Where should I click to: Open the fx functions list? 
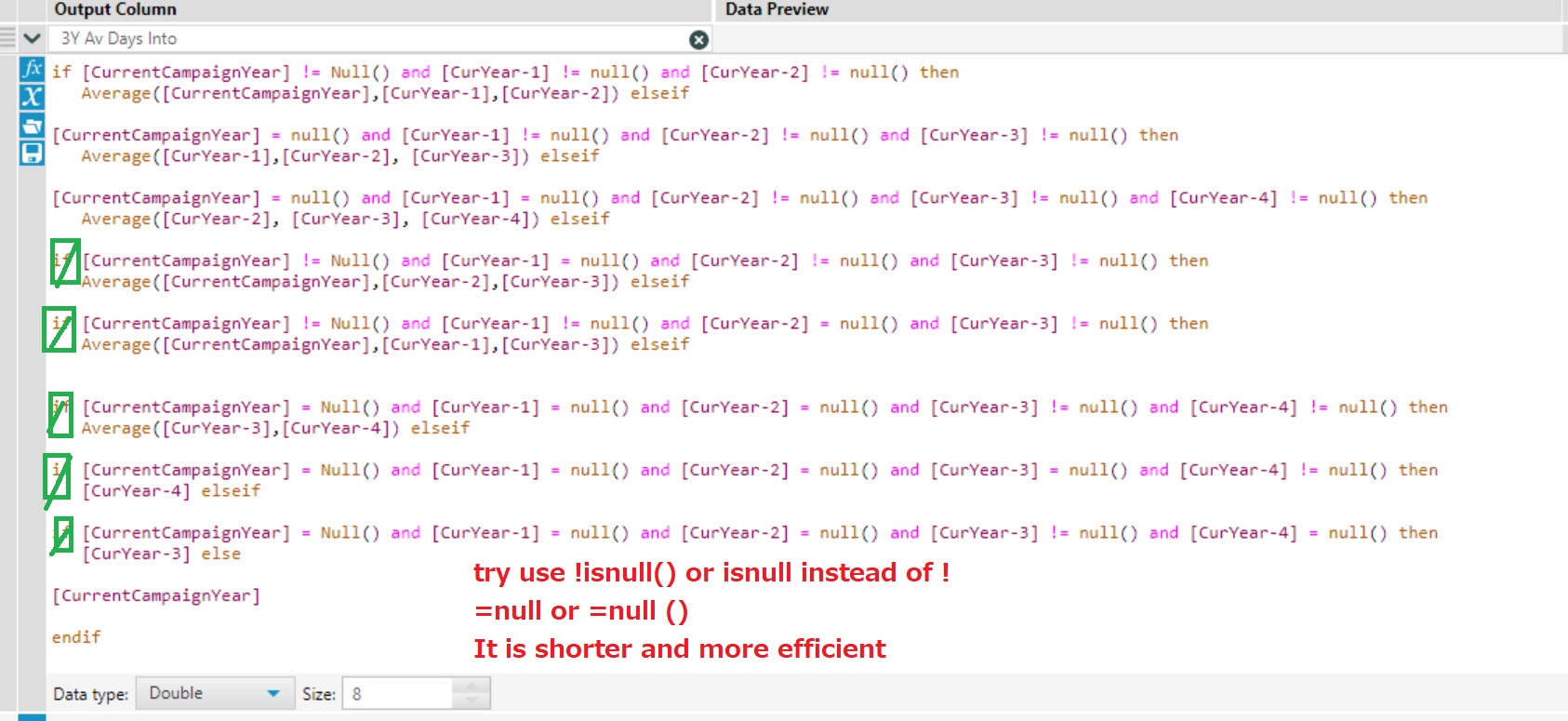(x=32, y=69)
